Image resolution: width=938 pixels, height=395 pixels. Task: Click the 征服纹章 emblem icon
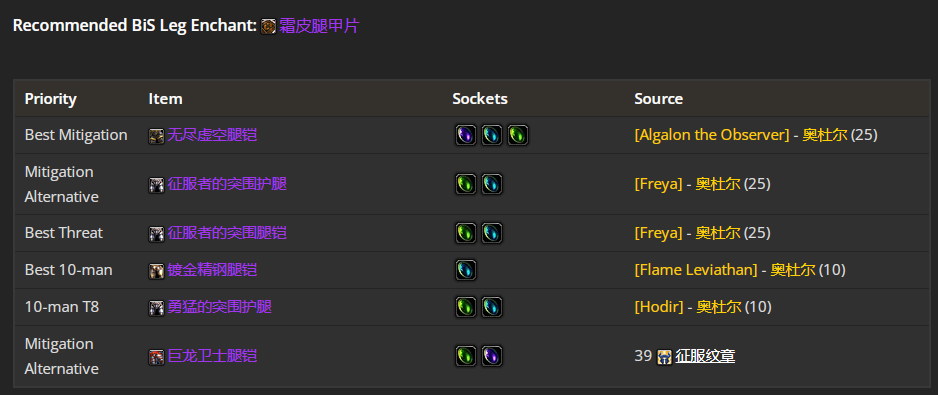click(x=664, y=357)
